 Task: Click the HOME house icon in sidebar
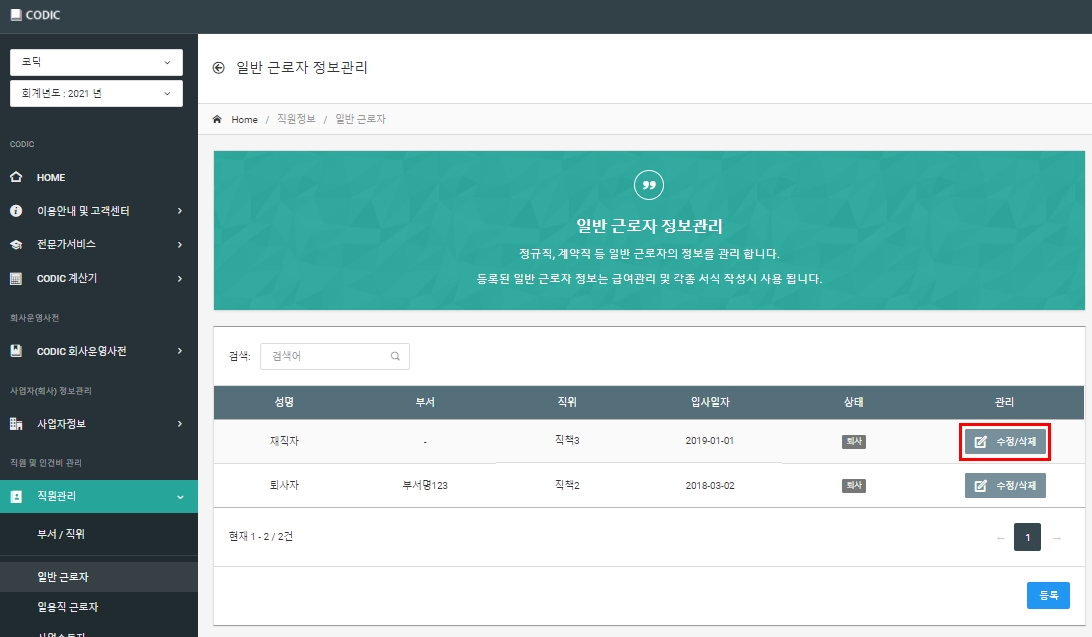16,177
